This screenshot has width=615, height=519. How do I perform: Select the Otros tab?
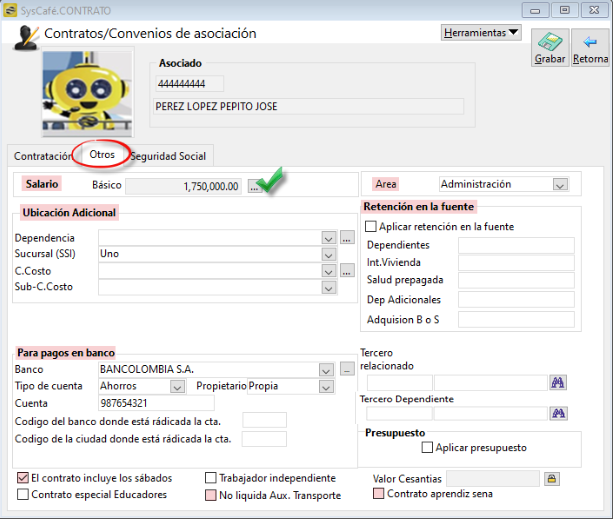(102, 155)
